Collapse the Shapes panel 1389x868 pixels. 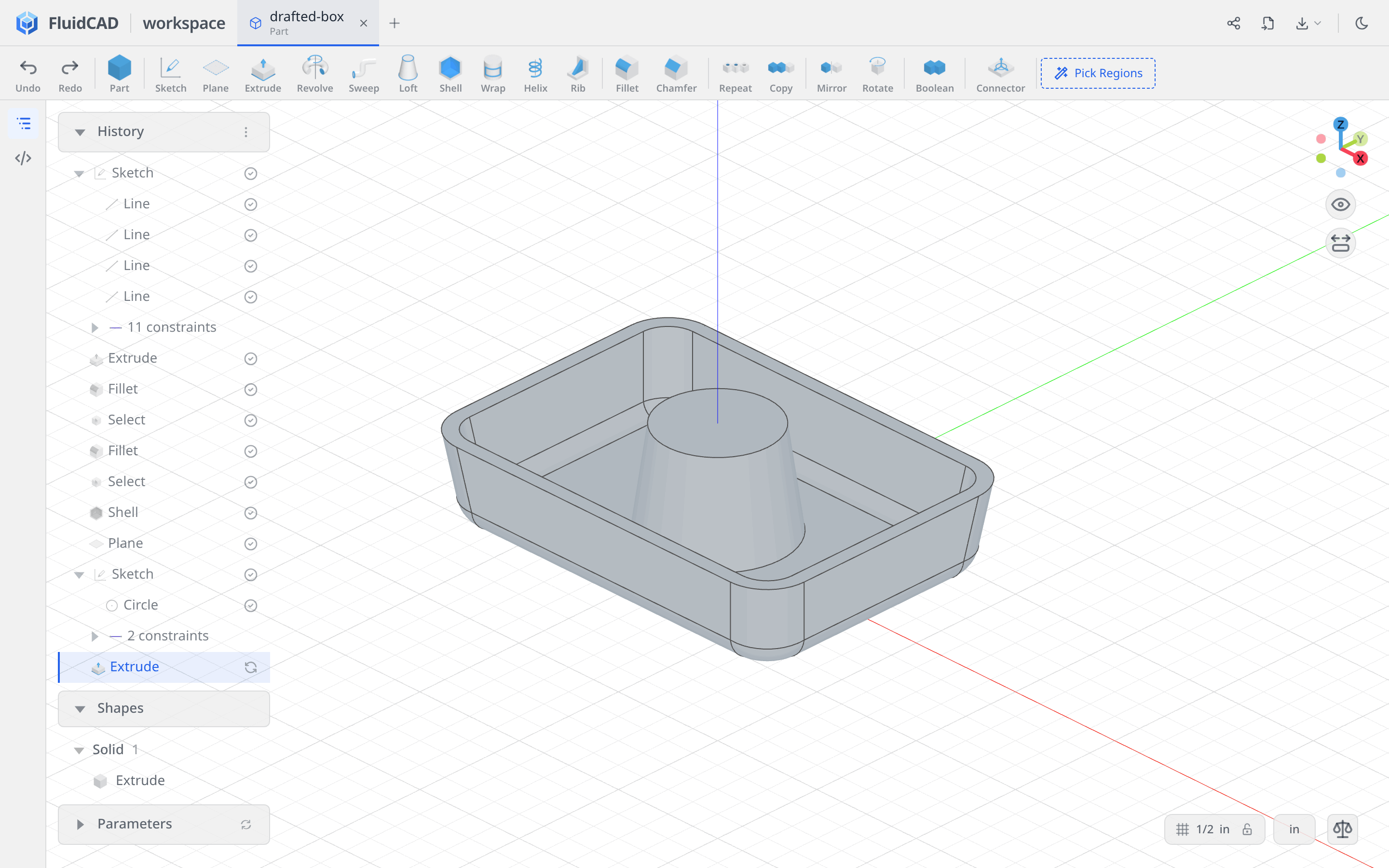pyautogui.click(x=80, y=708)
